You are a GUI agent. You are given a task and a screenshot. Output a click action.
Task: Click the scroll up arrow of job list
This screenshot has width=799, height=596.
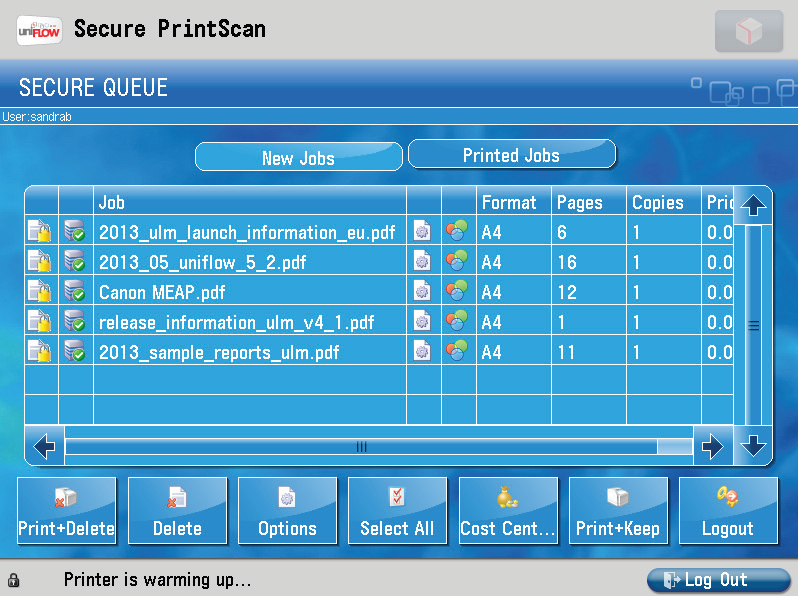coord(753,206)
